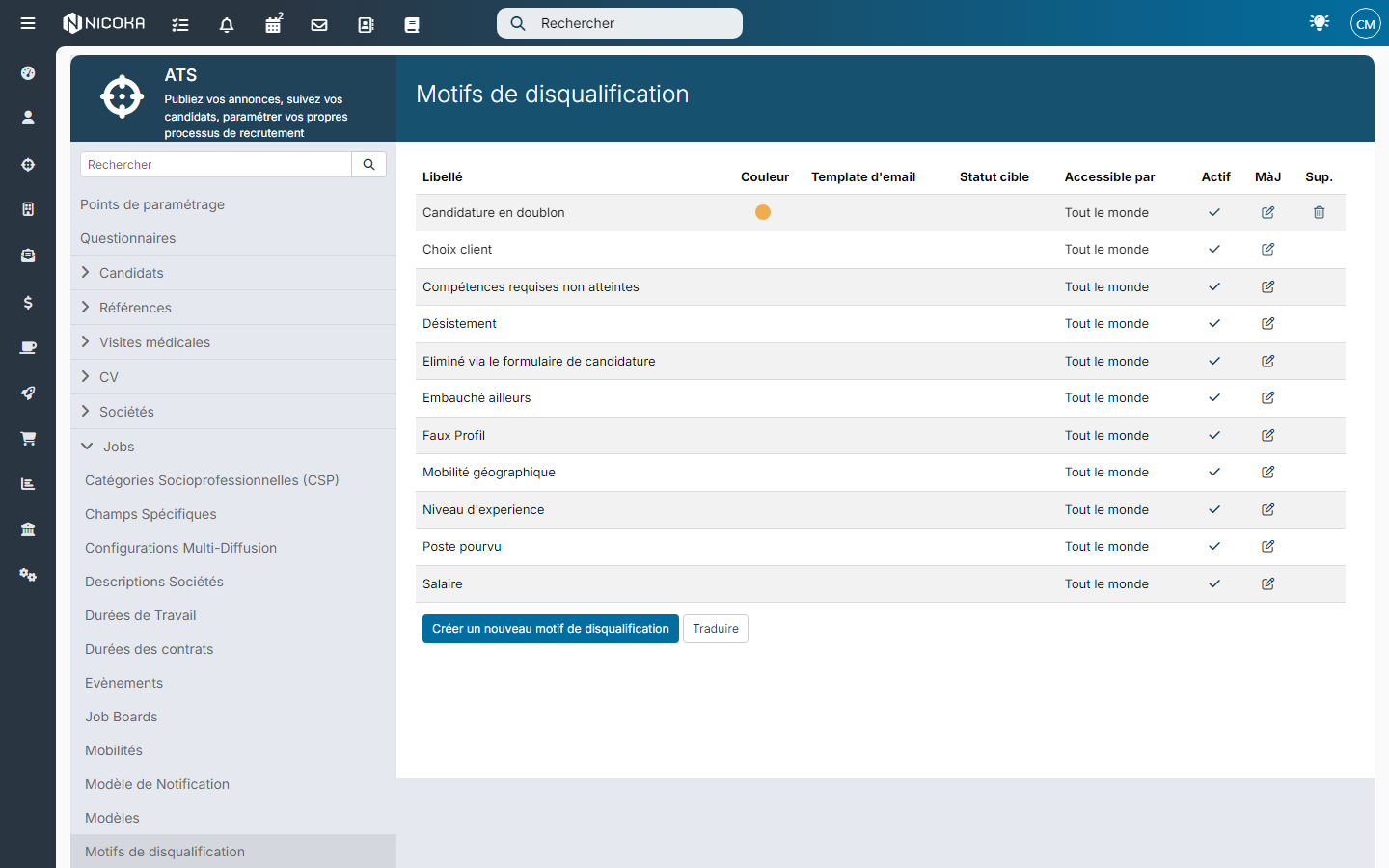
Task: Toggle the active checkmark for Niveau d'experience
Action: point(1214,509)
